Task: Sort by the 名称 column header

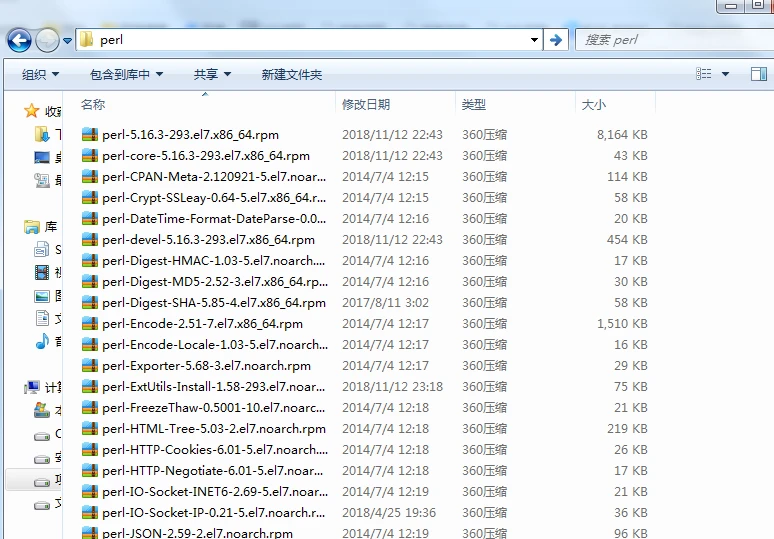Action: pyautogui.click(x=93, y=105)
